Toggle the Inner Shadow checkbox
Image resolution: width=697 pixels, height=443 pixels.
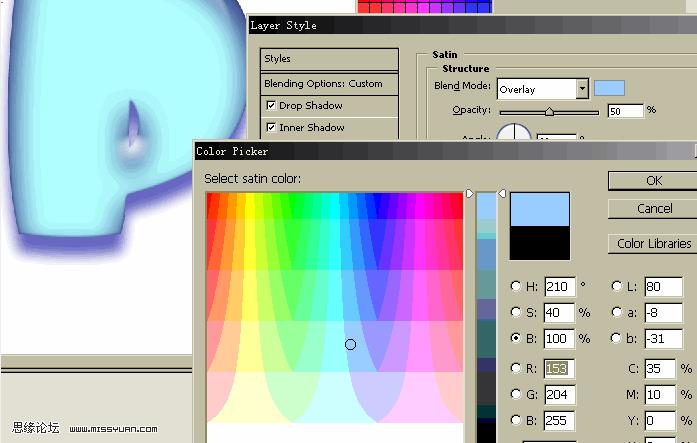tap(271, 128)
